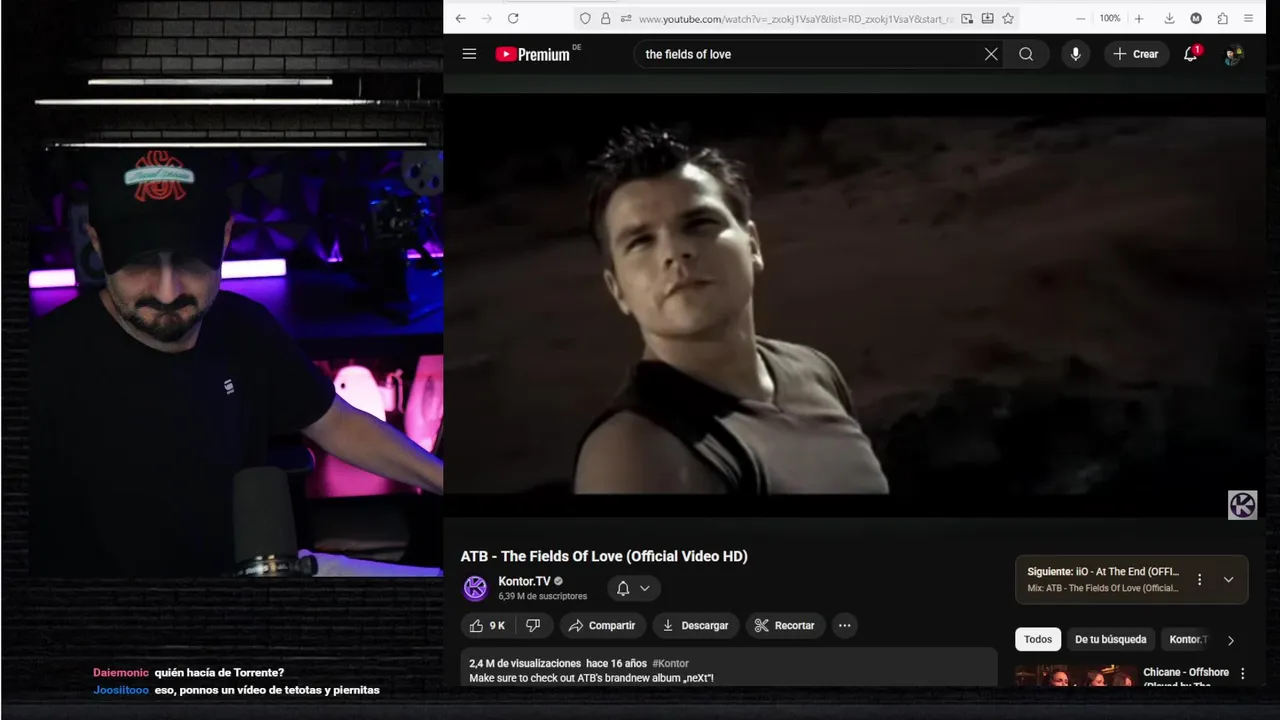The height and width of the screenshot is (720, 1280).
Task: Reload the YouTube page
Action: click(x=513, y=18)
